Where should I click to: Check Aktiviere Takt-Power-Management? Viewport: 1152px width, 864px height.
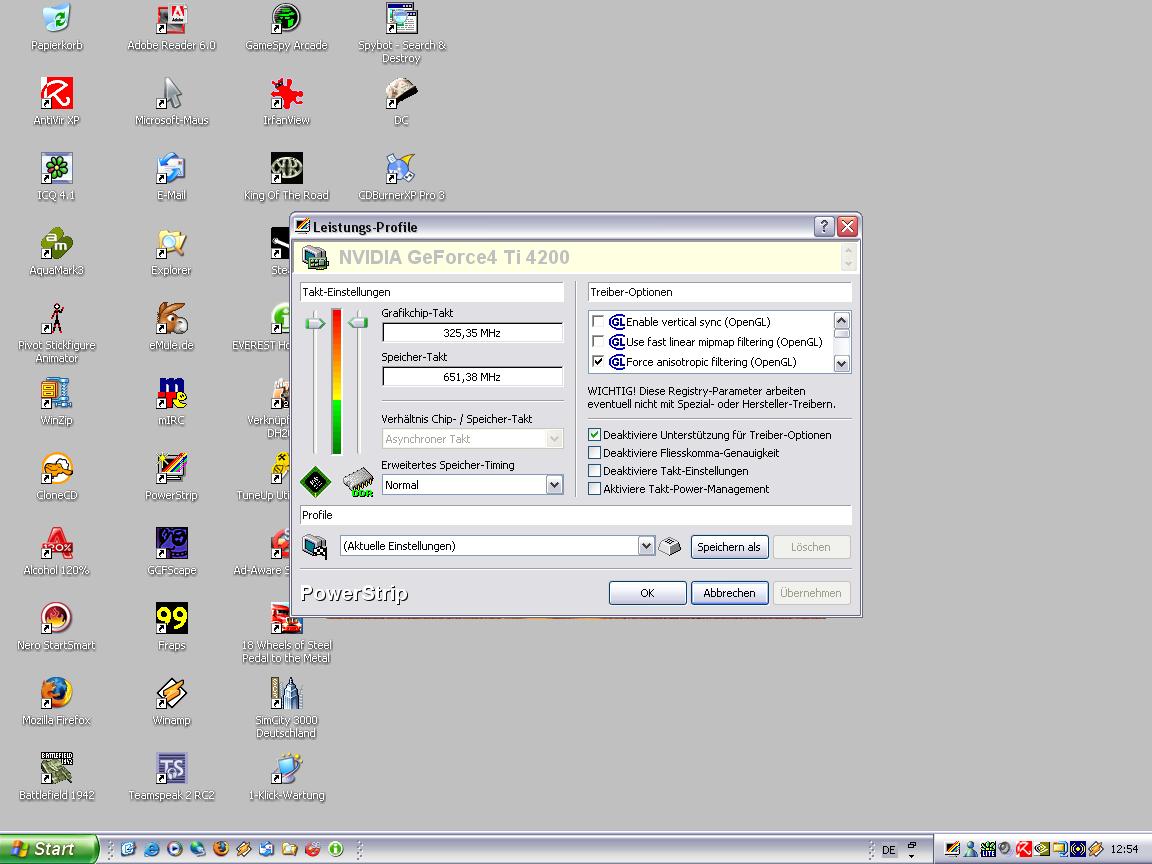pyautogui.click(x=594, y=489)
